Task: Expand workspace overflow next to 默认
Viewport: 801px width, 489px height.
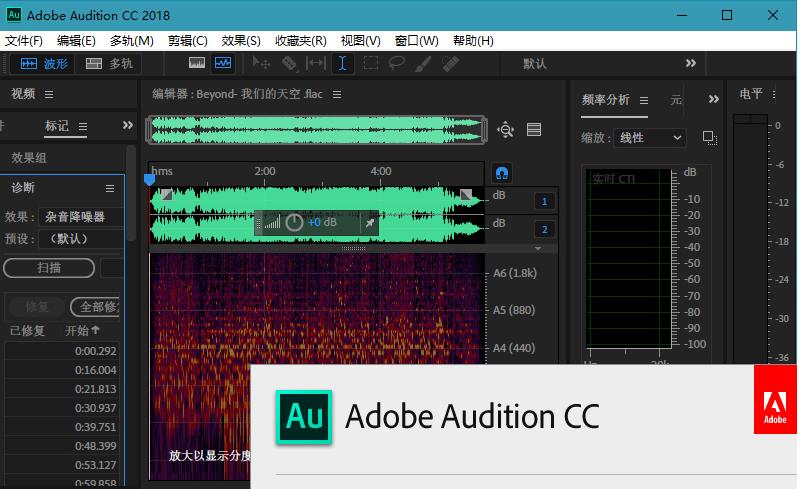Action: coord(691,63)
